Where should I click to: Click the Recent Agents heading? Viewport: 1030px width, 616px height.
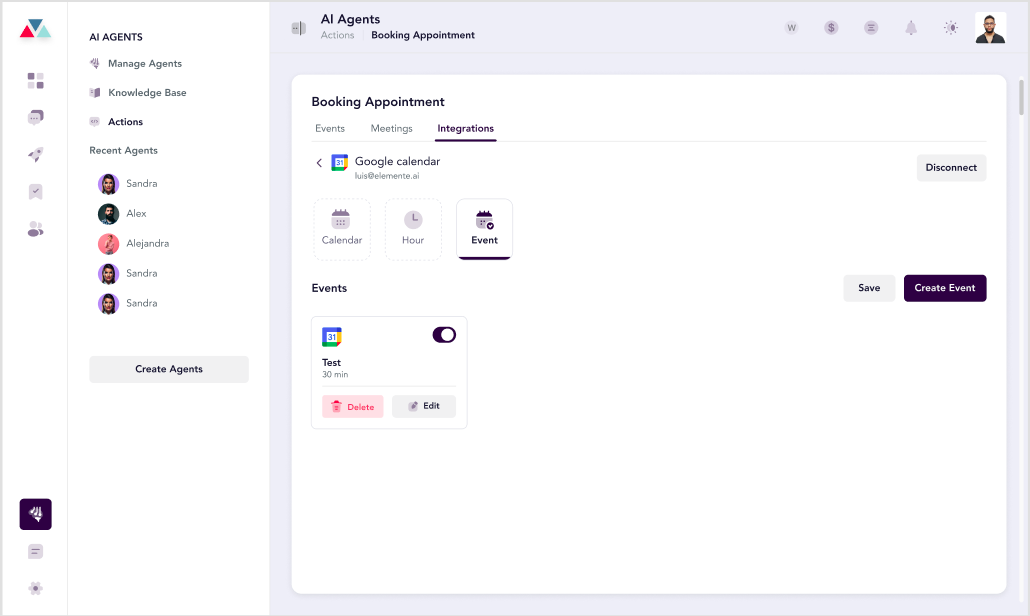(x=123, y=150)
